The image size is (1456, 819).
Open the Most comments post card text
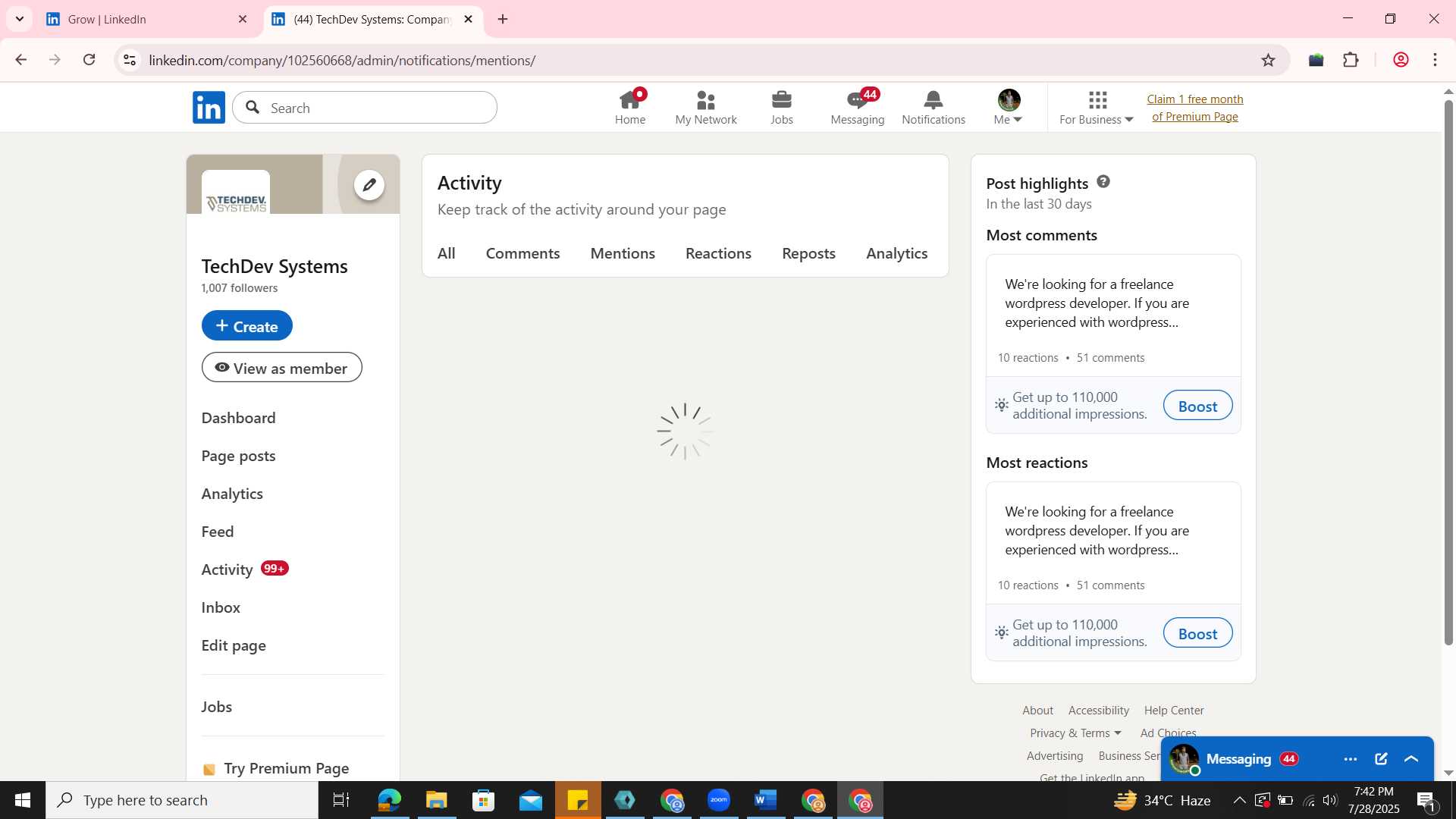[x=1097, y=303]
